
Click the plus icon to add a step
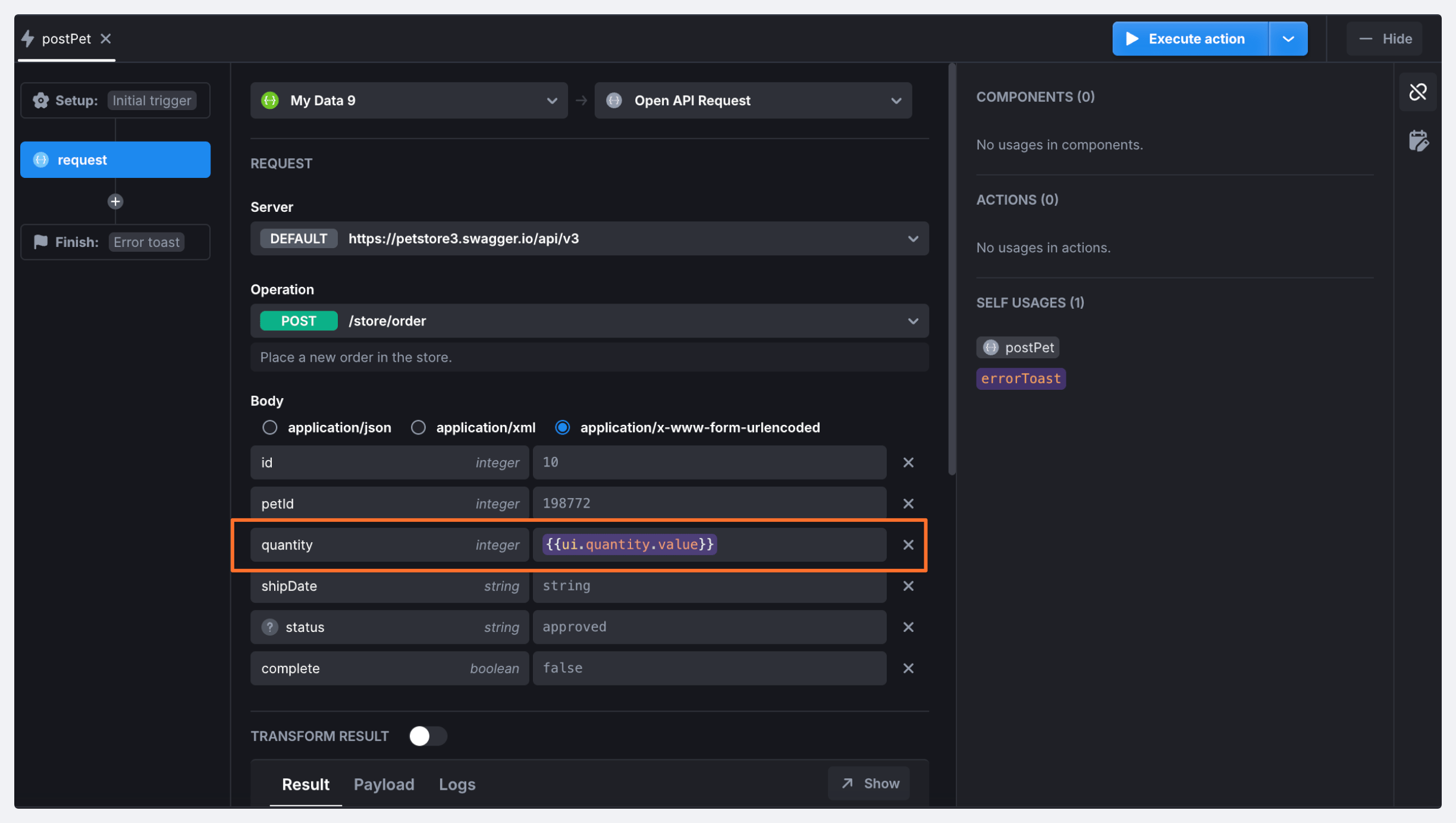pos(115,202)
